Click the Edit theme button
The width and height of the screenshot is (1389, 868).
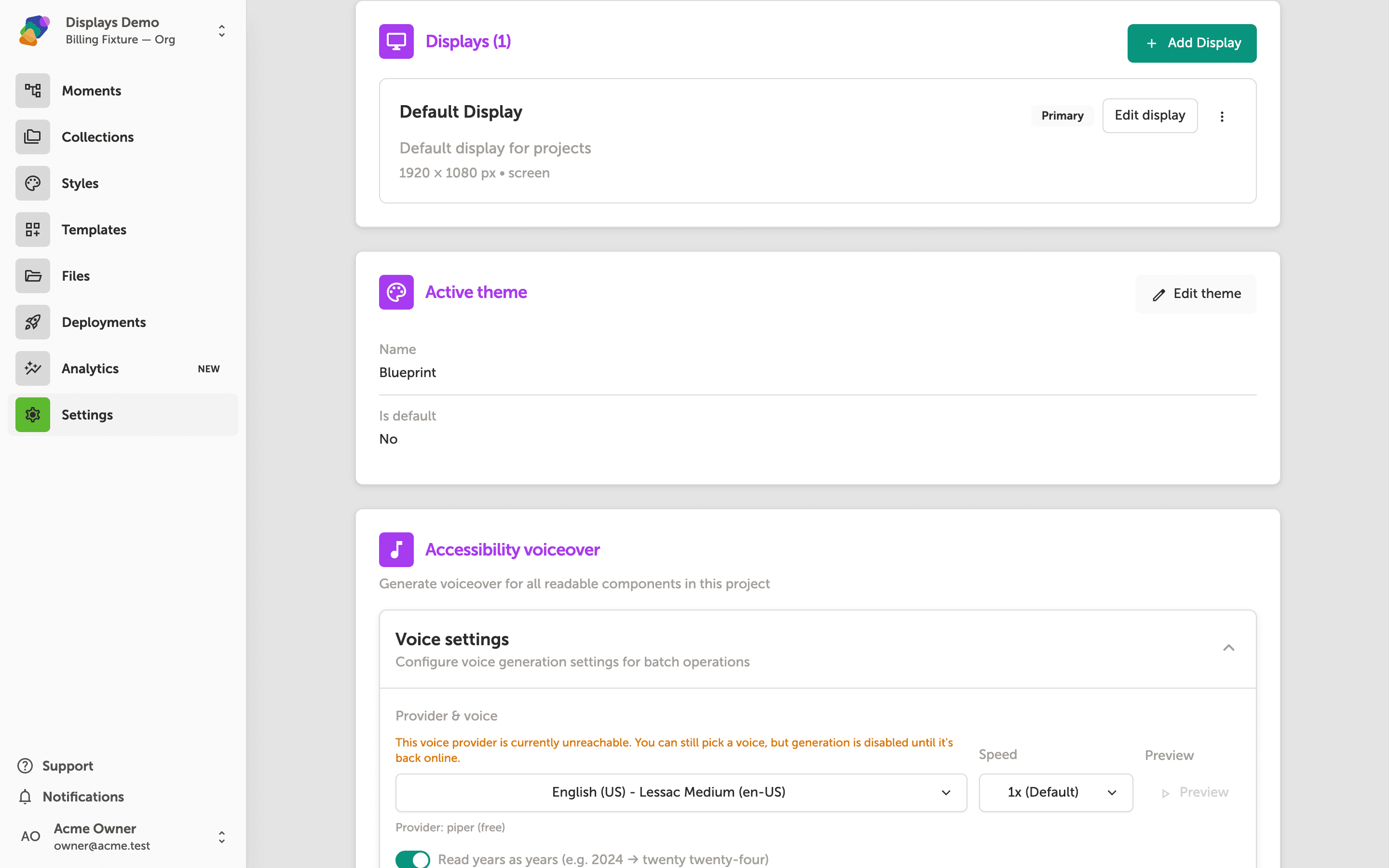(x=1196, y=294)
